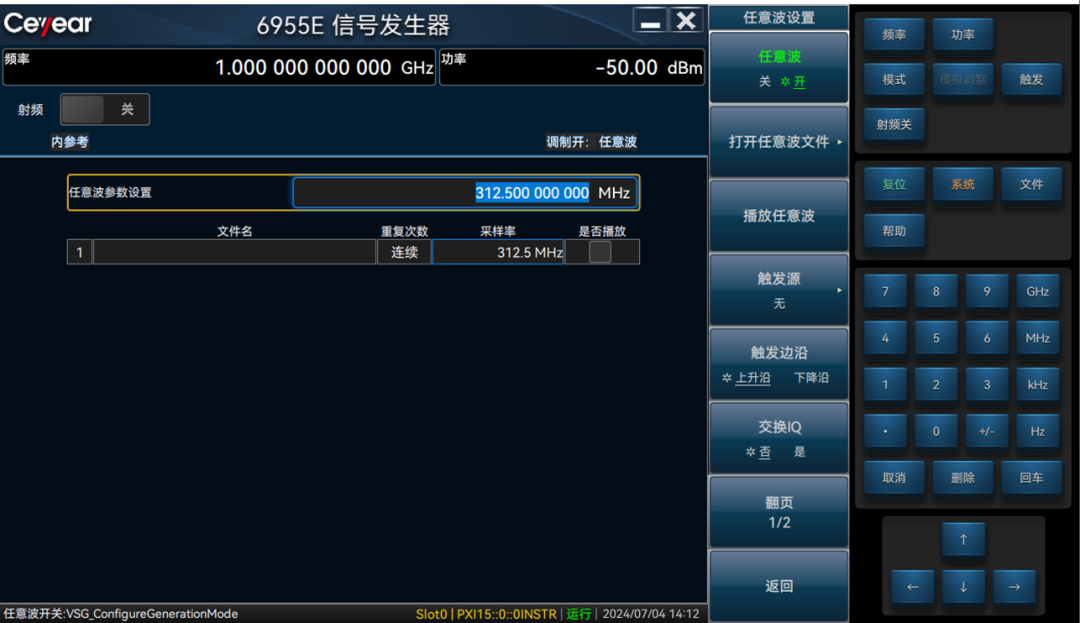
Task: Select the kHz unit key
Action: tap(1037, 384)
